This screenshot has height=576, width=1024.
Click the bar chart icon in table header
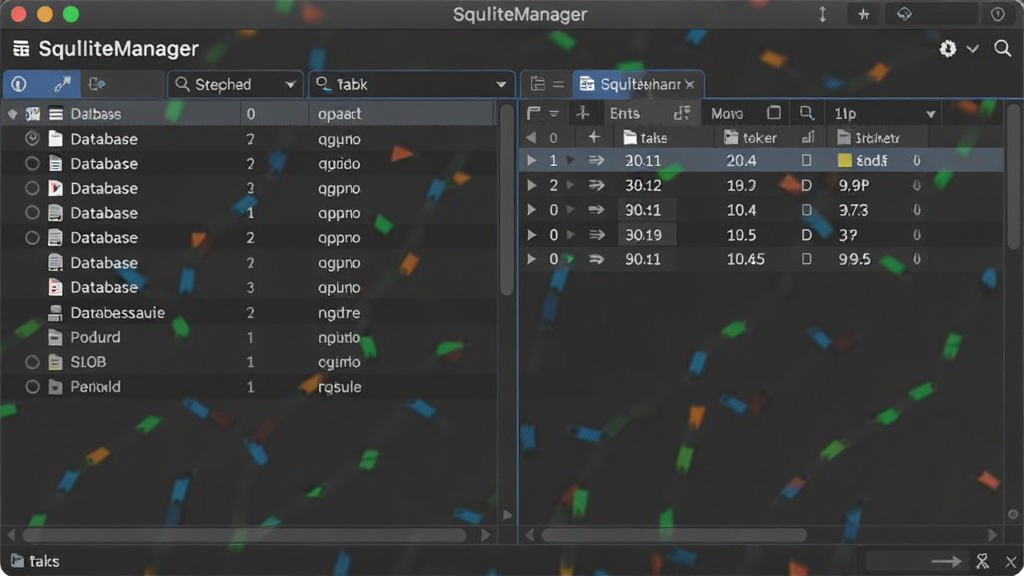(x=808, y=137)
